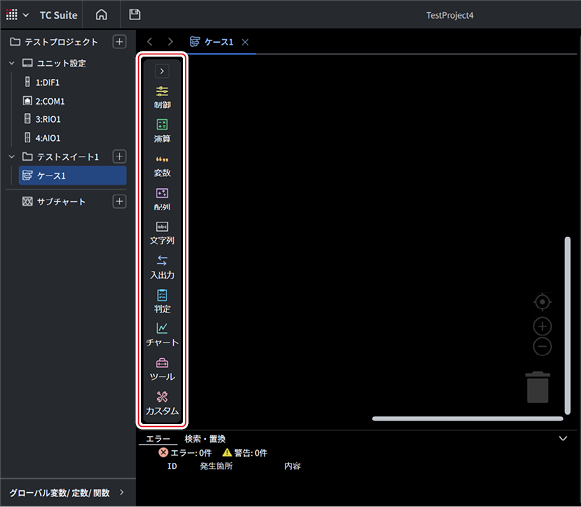The width and height of the screenshot is (581, 507).
Task: Expand the block palette arrow button
Action: [x=162, y=71]
